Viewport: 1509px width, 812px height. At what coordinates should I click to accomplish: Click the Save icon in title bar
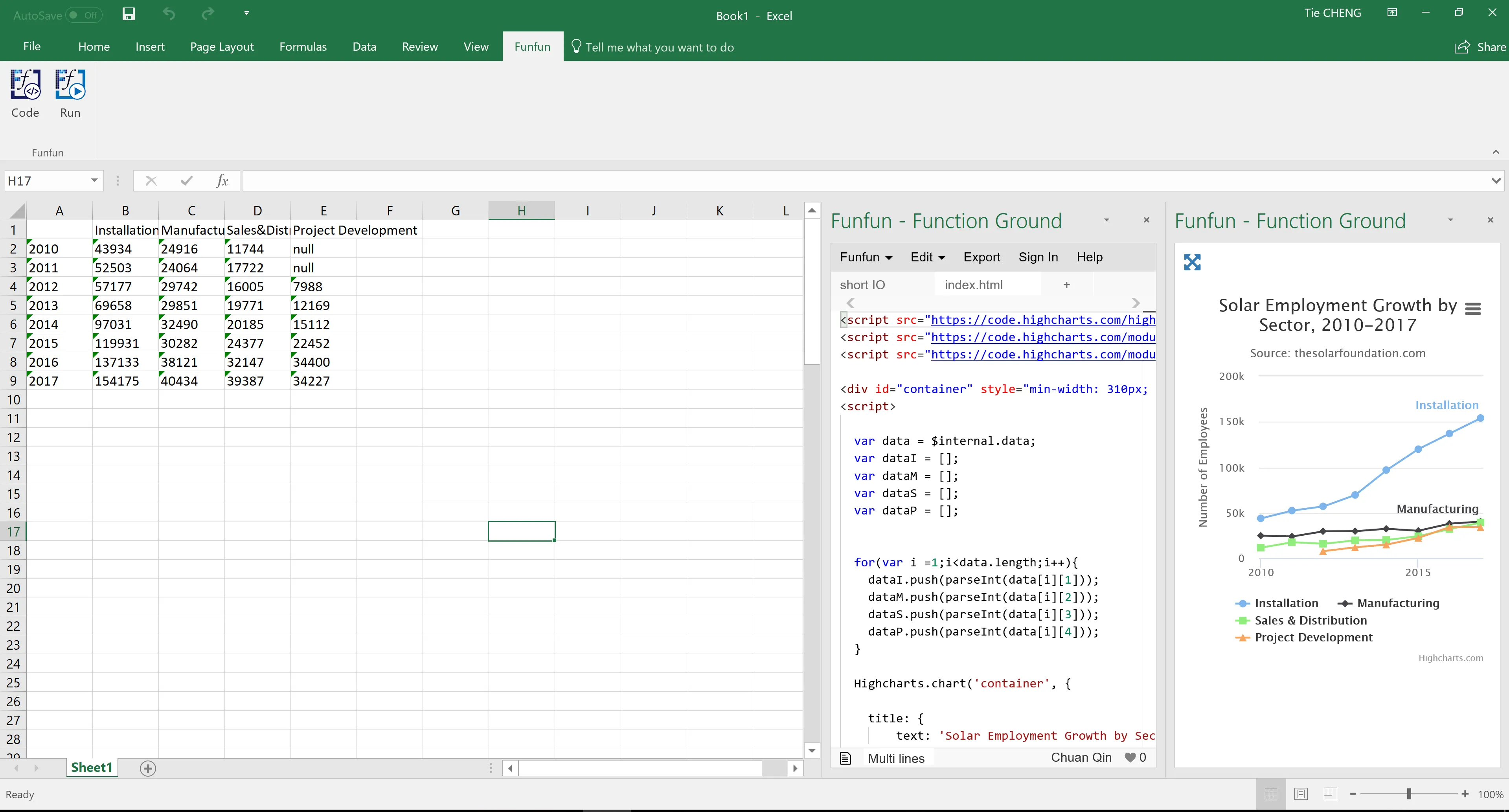(x=128, y=14)
